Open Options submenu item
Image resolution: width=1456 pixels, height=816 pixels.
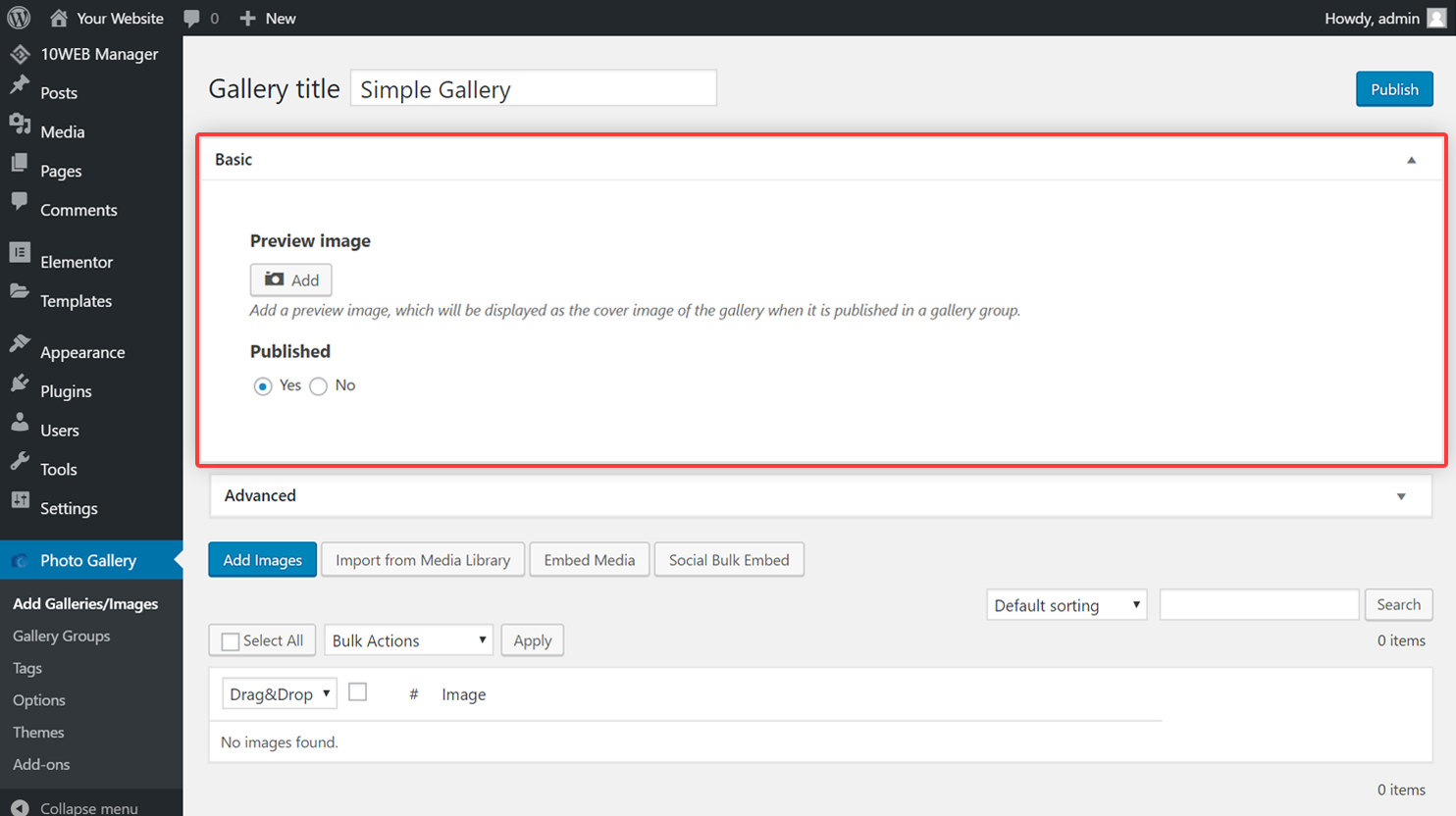click(39, 700)
